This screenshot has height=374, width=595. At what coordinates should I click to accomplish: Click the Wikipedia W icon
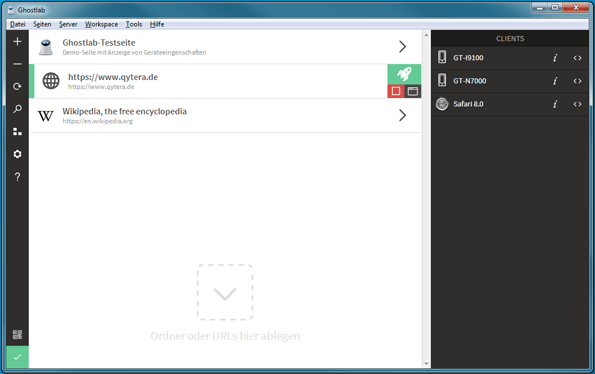click(x=46, y=115)
